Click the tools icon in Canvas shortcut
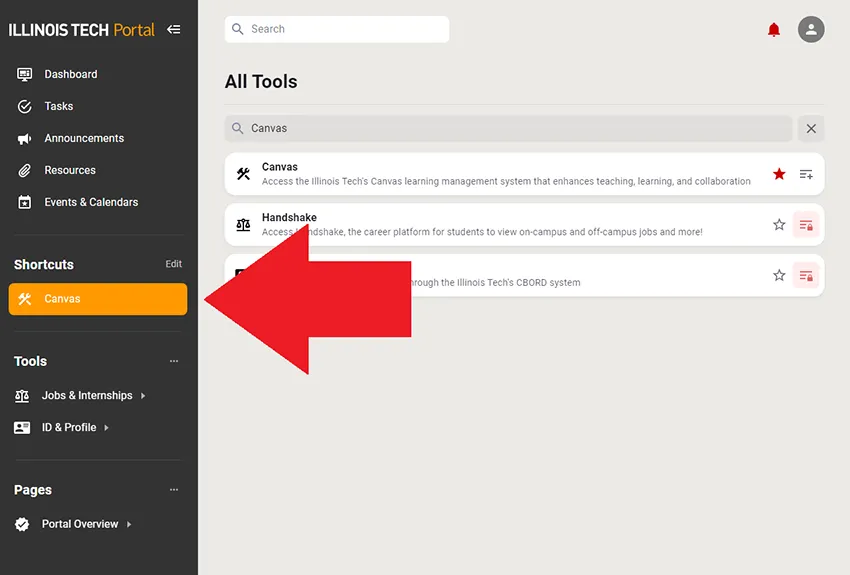The width and height of the screenshot is (850, 575). (x=24, y=299)
